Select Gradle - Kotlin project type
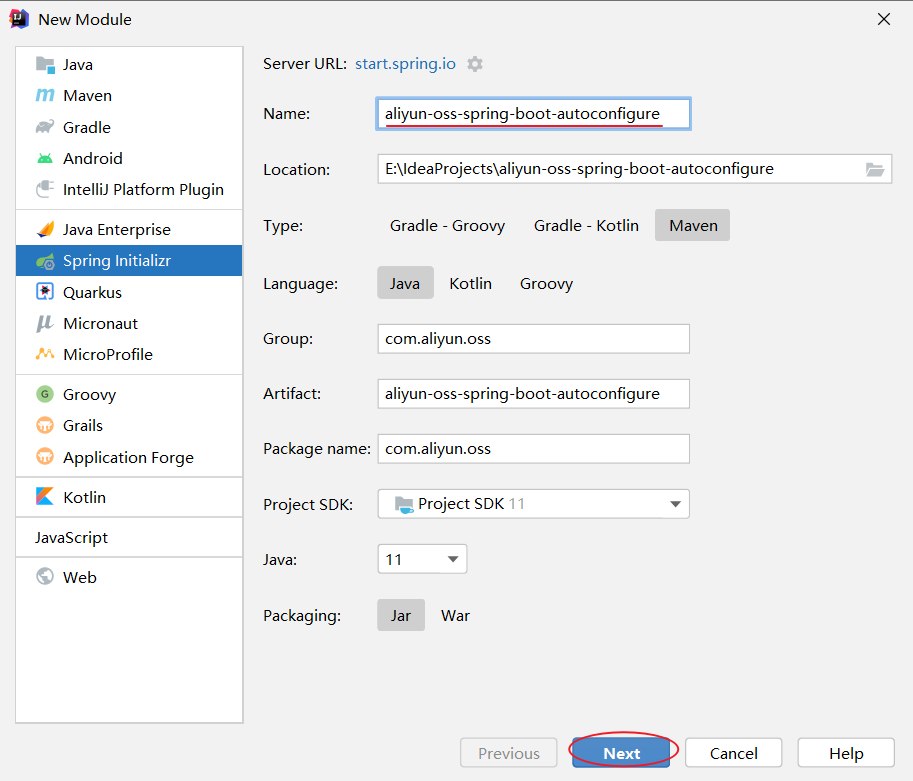 586,226
